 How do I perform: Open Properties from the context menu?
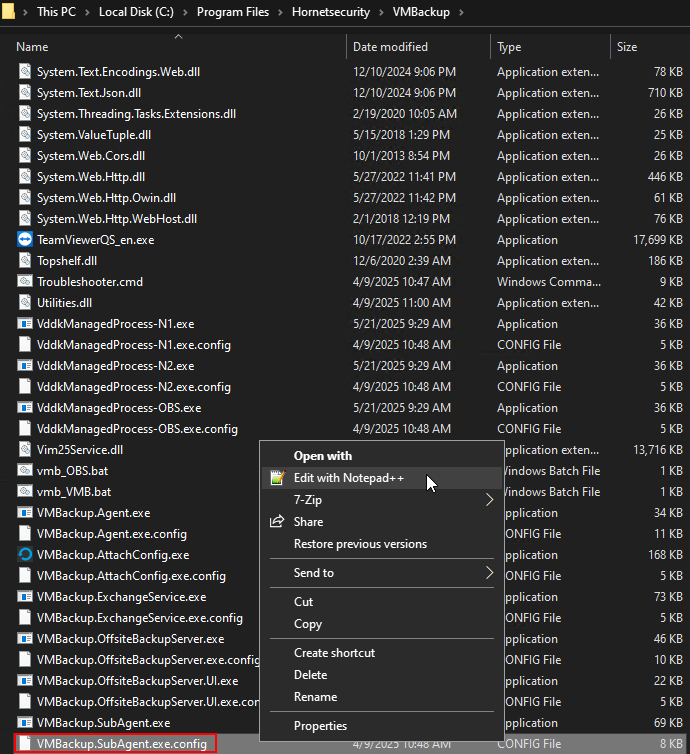click(382, 725)
